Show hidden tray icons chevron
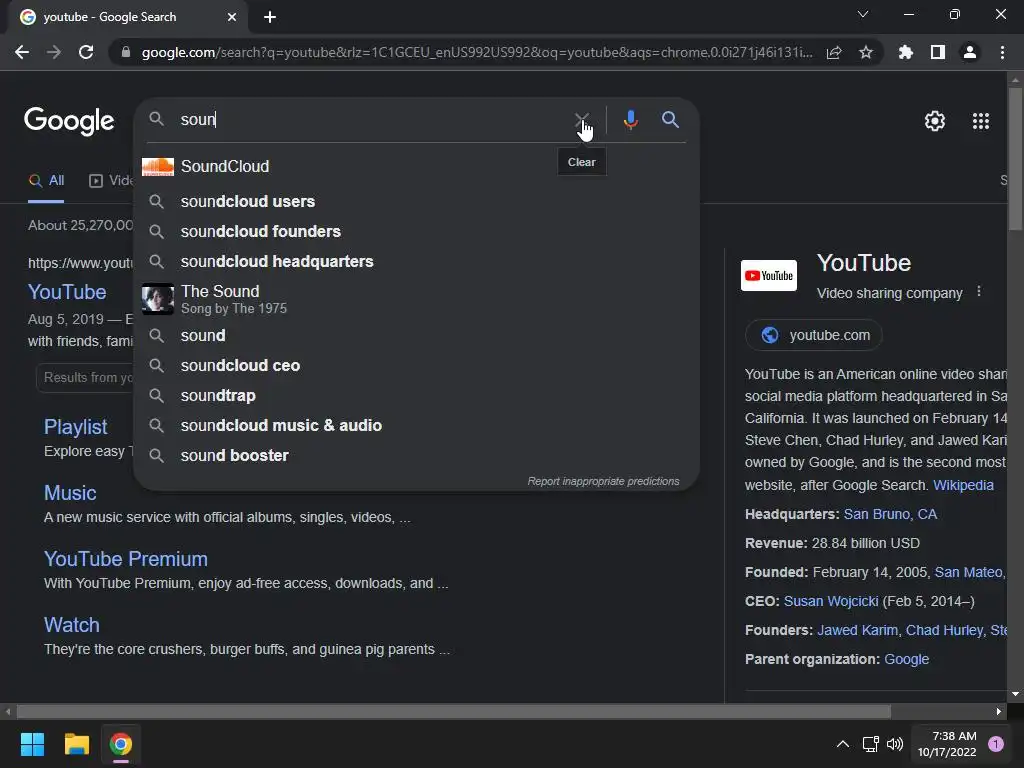Viewport: 1024px width, 768px height. [x=843, y=744]
